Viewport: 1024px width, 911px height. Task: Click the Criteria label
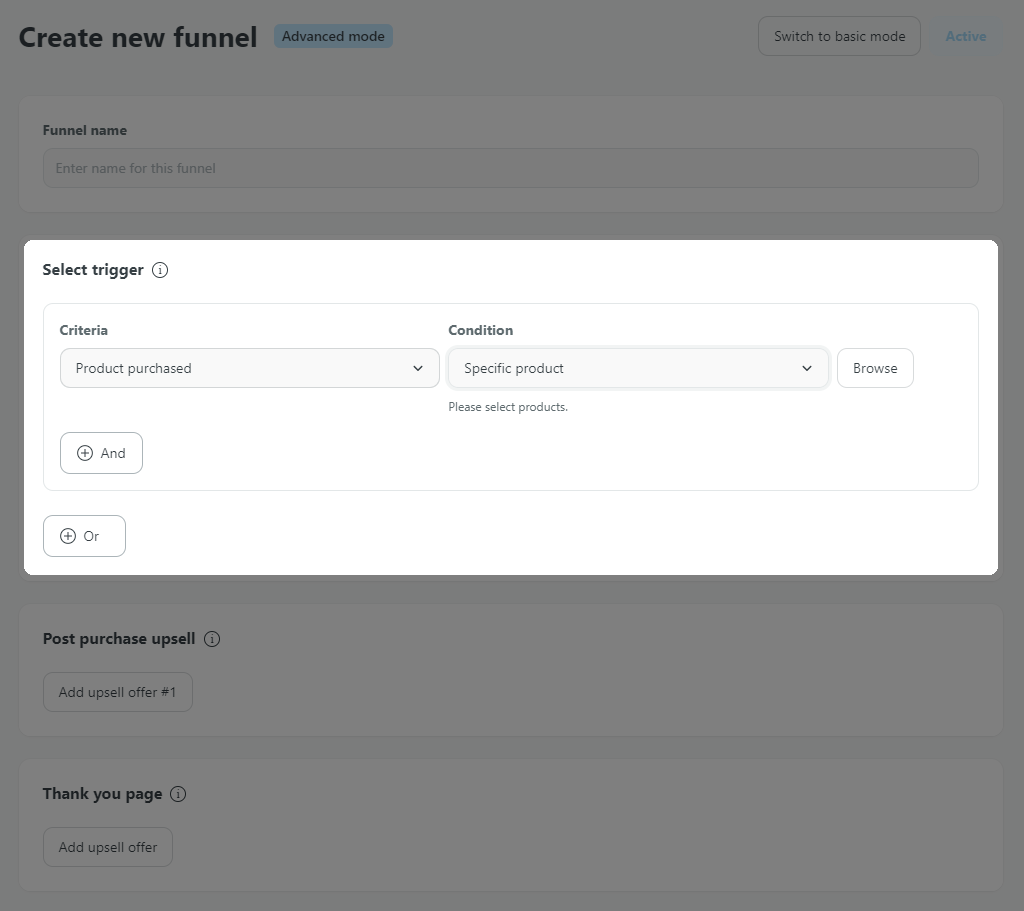84,330
